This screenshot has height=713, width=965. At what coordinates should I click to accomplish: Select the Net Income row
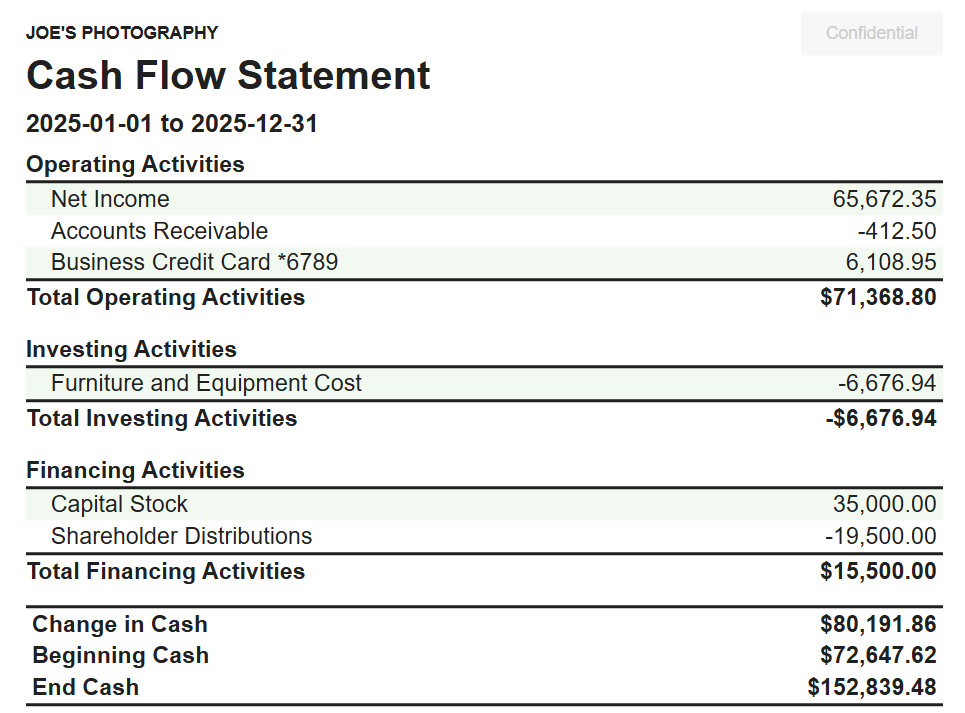(484, 199)
